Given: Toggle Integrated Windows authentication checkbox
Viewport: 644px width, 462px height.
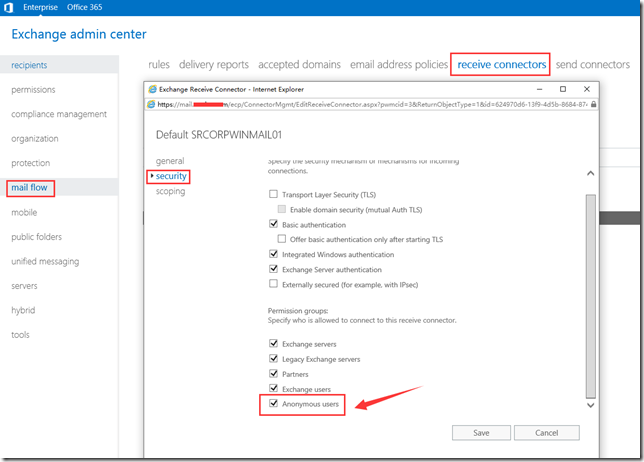Looking at the screenshot, I should click(273, 254).
